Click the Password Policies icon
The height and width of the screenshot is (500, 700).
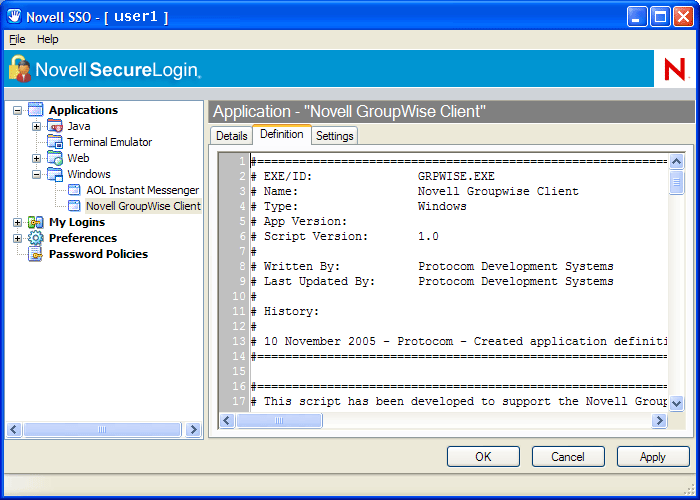[35, 254]
